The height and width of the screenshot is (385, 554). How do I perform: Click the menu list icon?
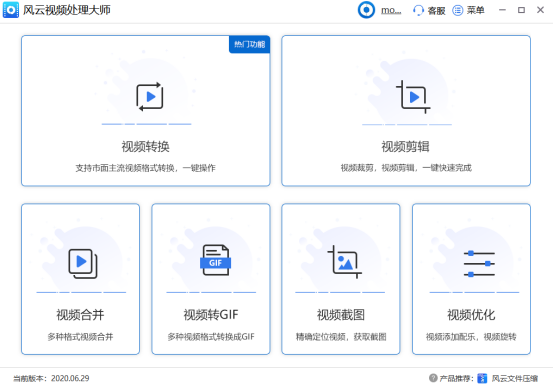[x=458, y=10]
